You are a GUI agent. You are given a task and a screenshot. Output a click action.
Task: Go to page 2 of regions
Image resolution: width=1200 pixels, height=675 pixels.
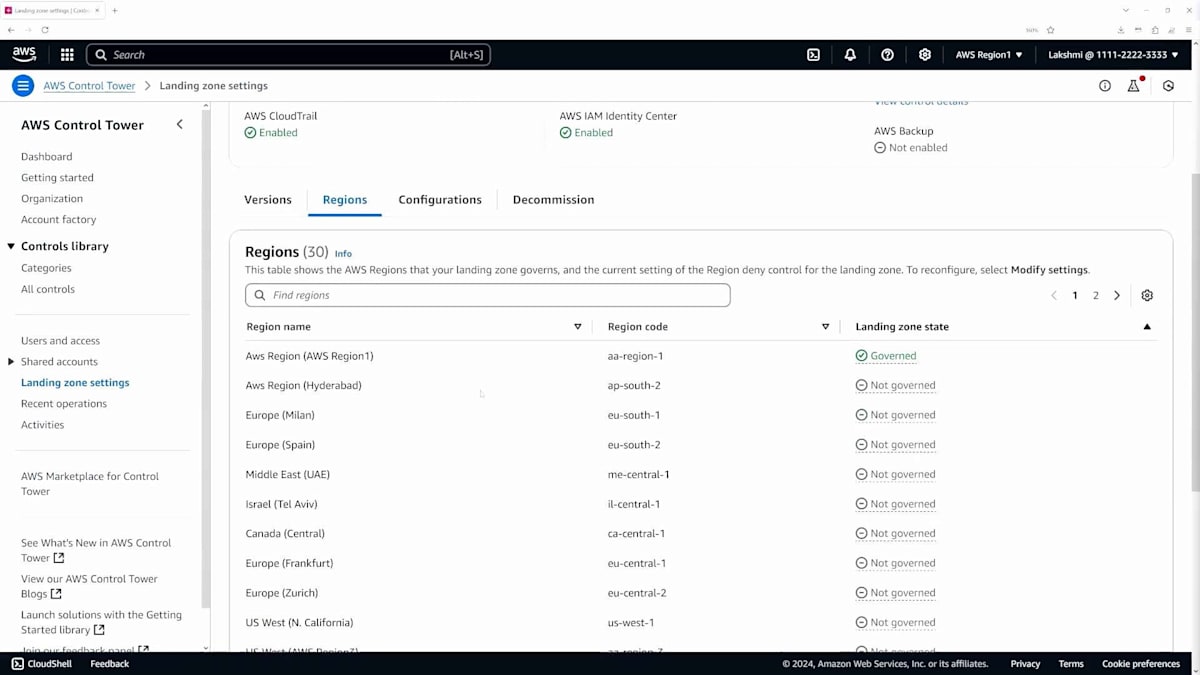pos(1096,296)
